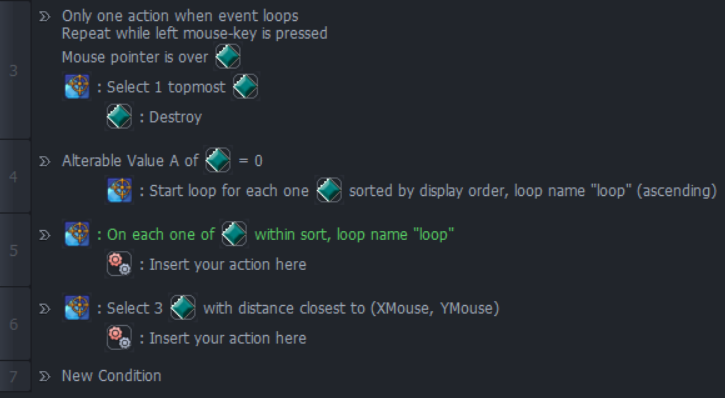Click the diamond object icon beside "Mouse pointer is over"

pyautogui.click(x=227, y=57)
